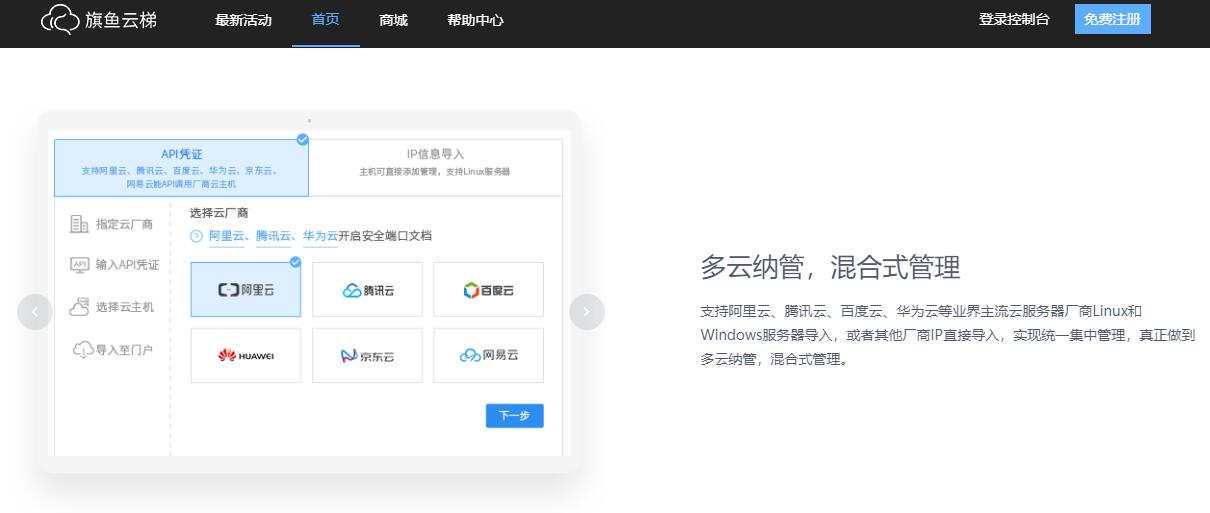Click the 免费注册 button

(x=1112, y=19)
